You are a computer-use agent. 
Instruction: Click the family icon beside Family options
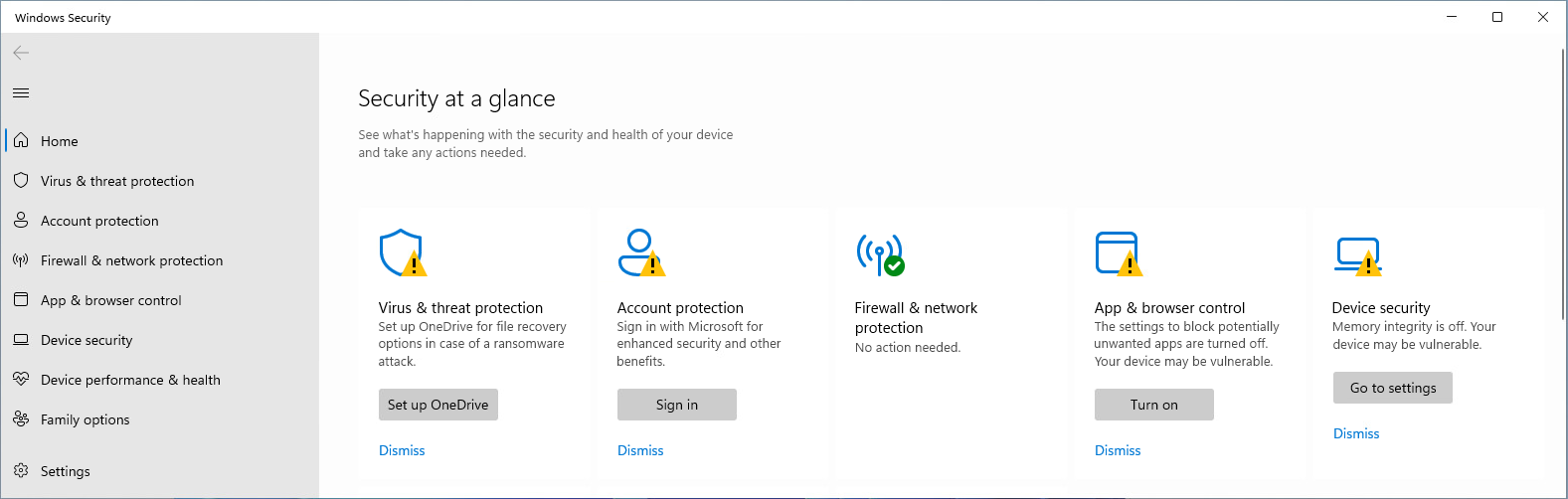click(21, 418)
